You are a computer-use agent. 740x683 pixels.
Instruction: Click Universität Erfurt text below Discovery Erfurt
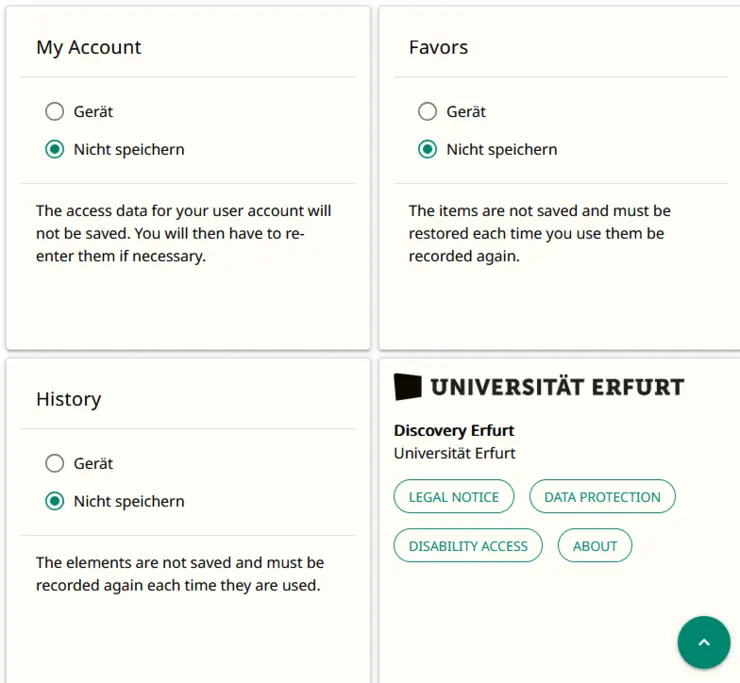point(455,453)
